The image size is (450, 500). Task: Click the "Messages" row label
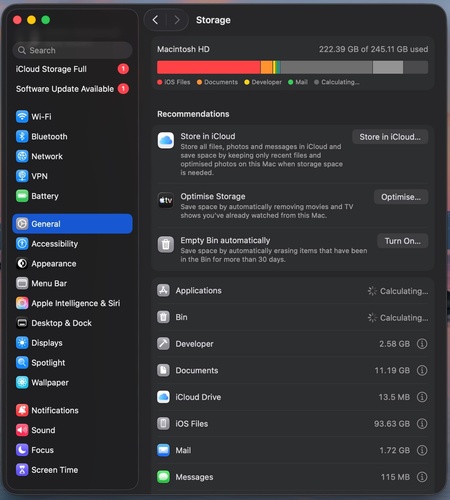[x=194, y=477]
